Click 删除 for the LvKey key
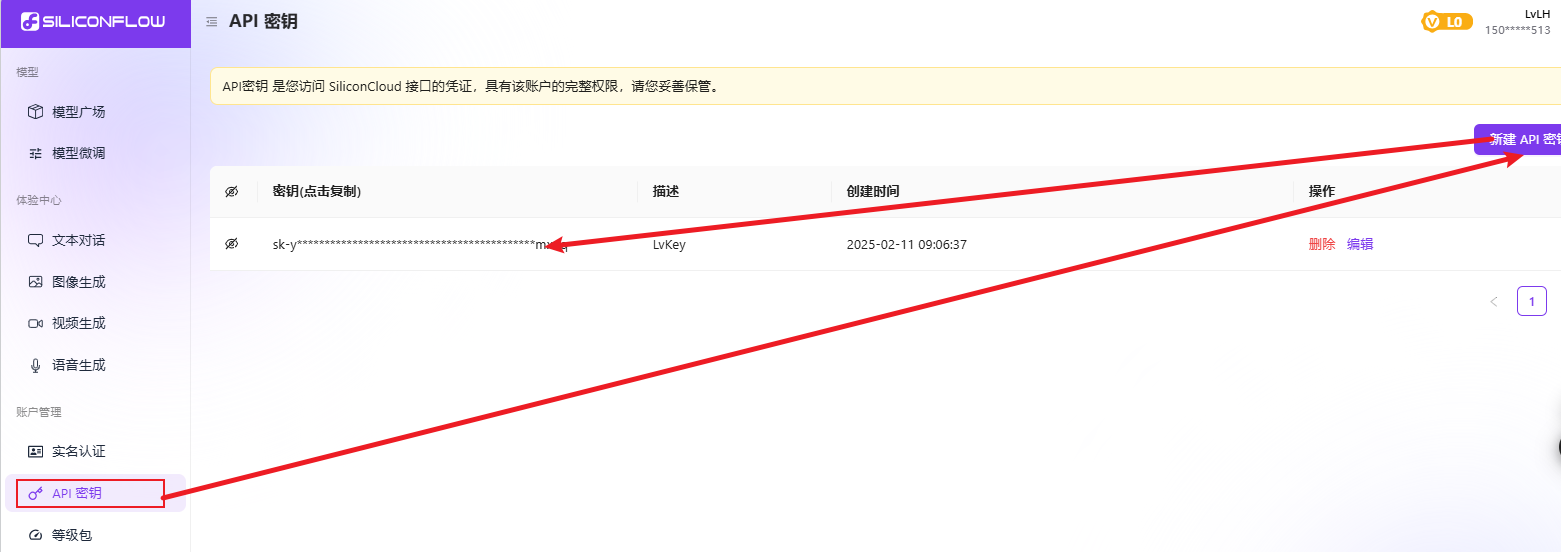Image resolution: width=1561 pixels, height=552 pixels. coord(1321,244)
